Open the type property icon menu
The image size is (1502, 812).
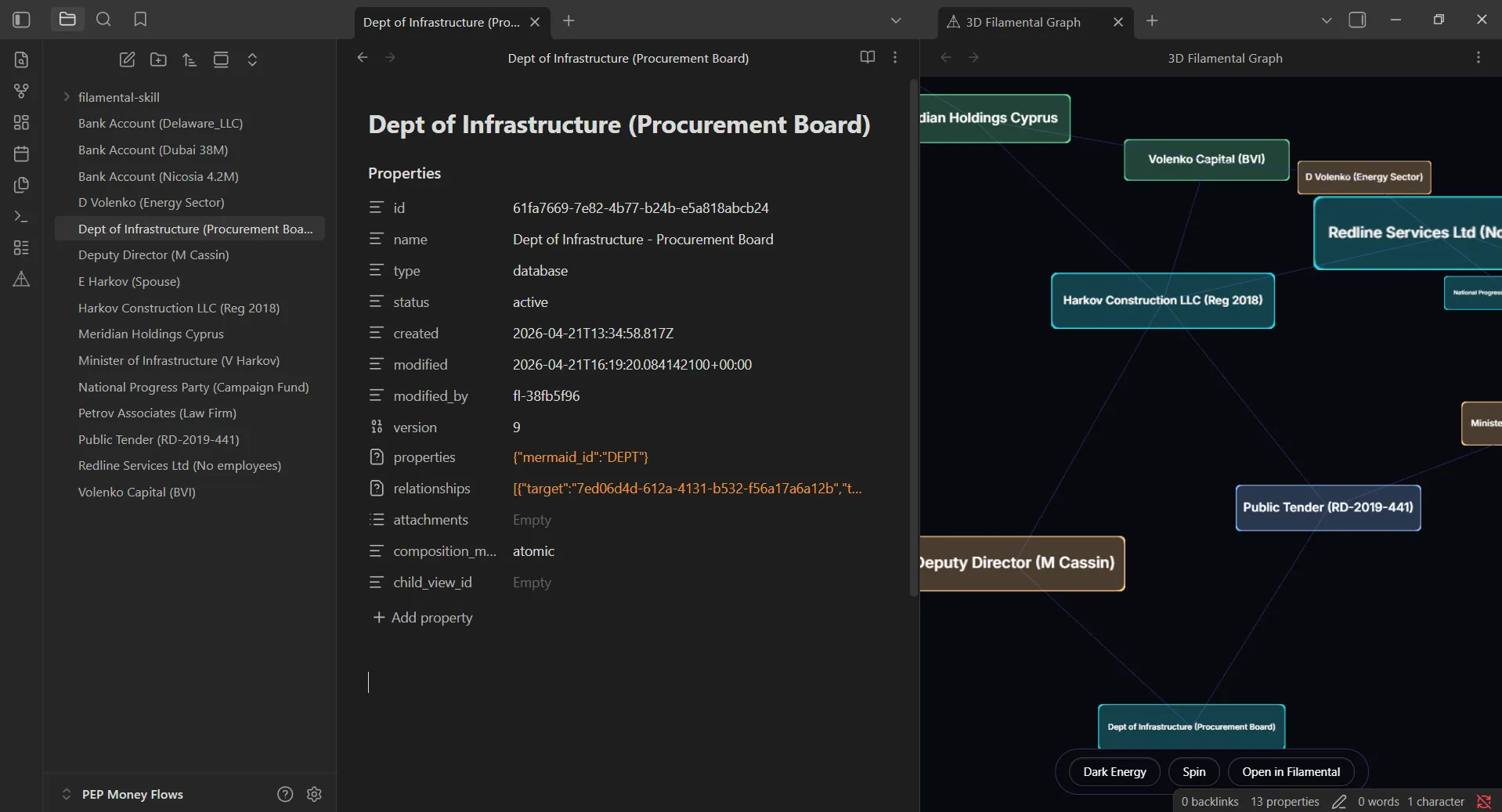[377, 270]
